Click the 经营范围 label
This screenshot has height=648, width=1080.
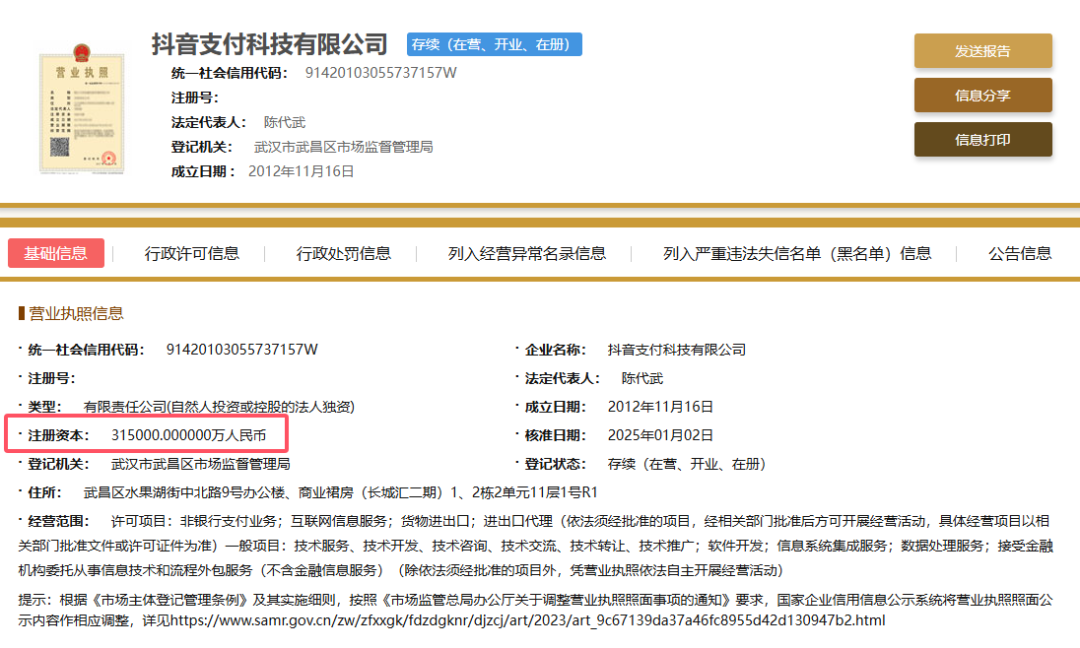59,521
